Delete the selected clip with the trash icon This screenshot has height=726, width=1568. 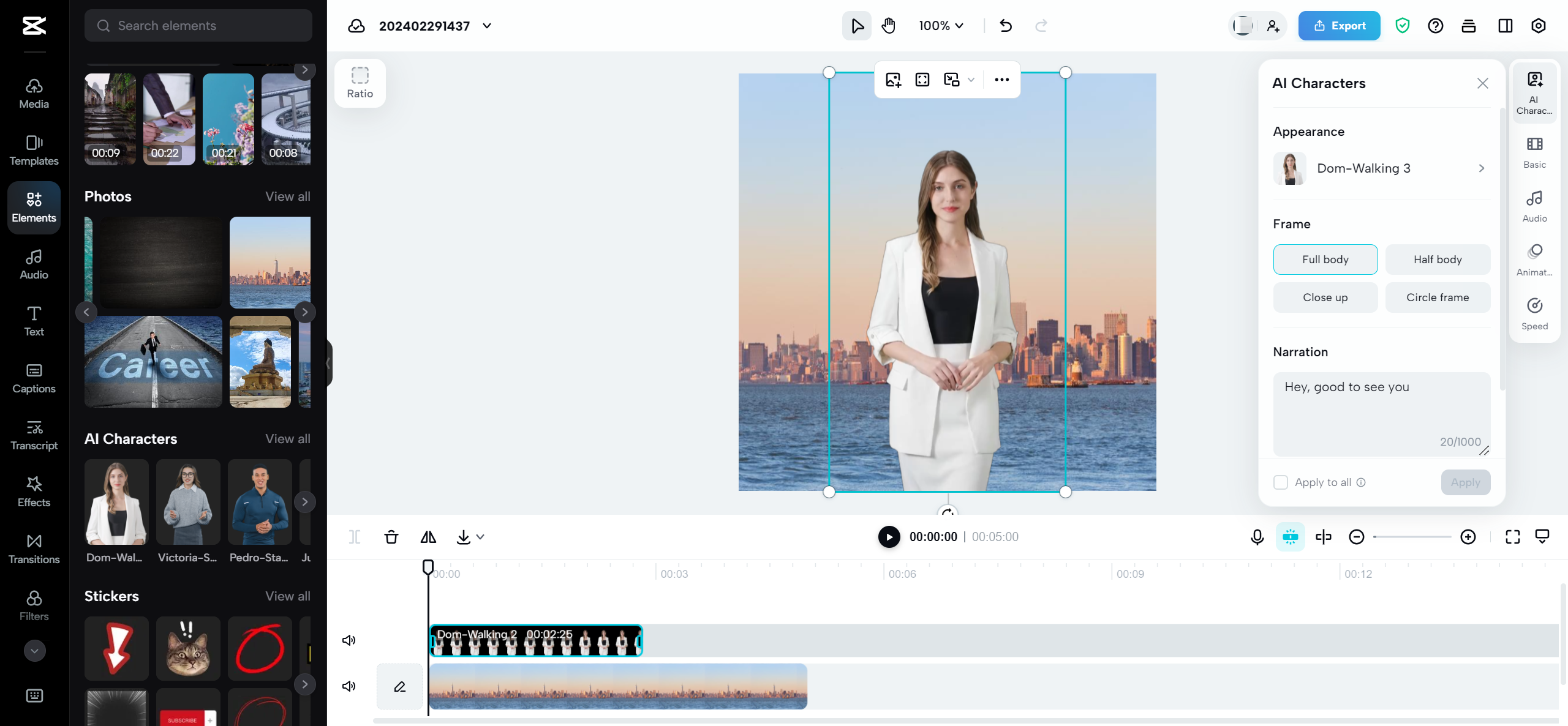click(x=391, y=537)
